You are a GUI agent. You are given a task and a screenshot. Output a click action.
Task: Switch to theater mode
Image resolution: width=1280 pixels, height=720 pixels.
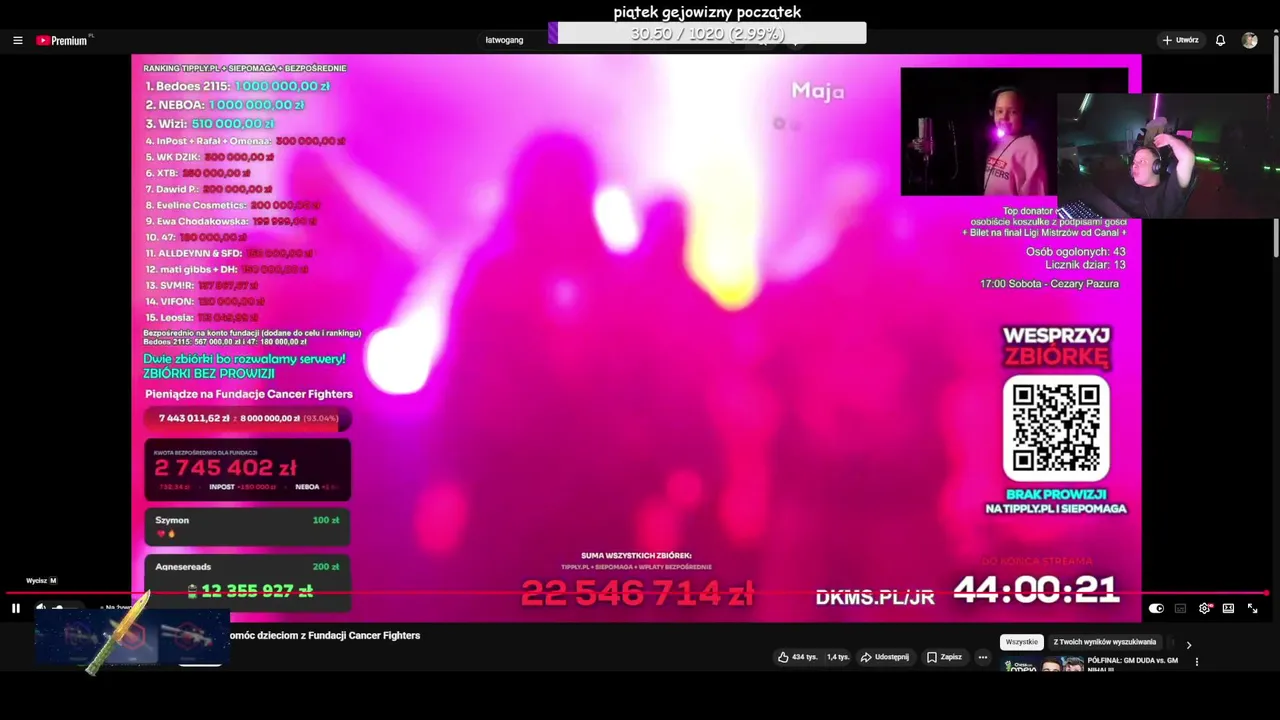click(1228, 608)
